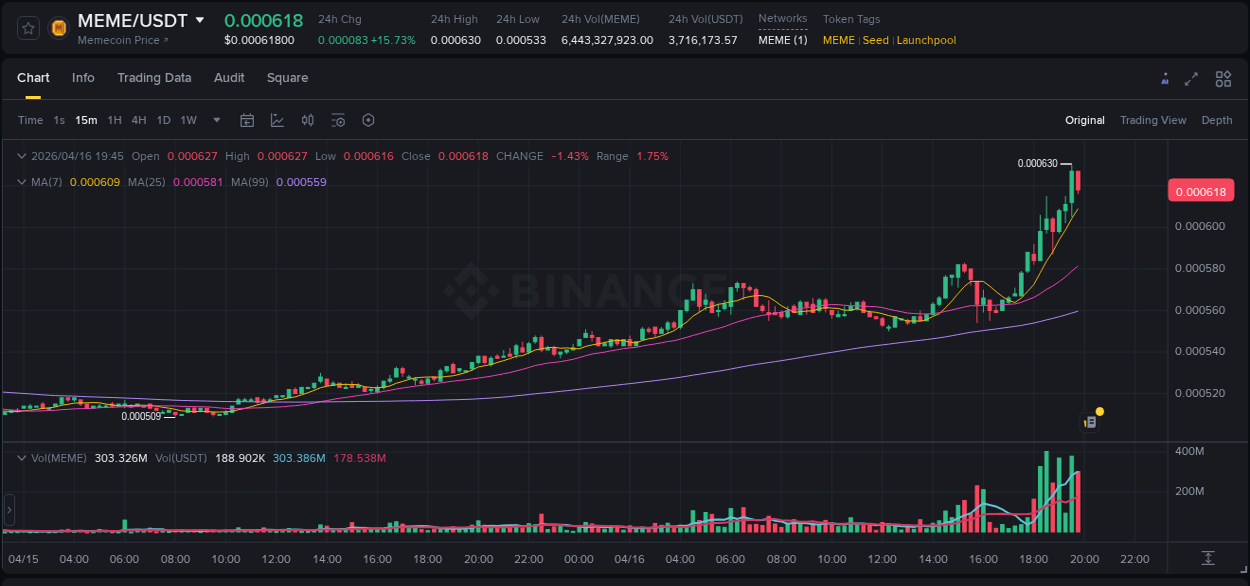Click the MEME coin logo
This screenshot has width=1250, height=586.
[58, 26]
